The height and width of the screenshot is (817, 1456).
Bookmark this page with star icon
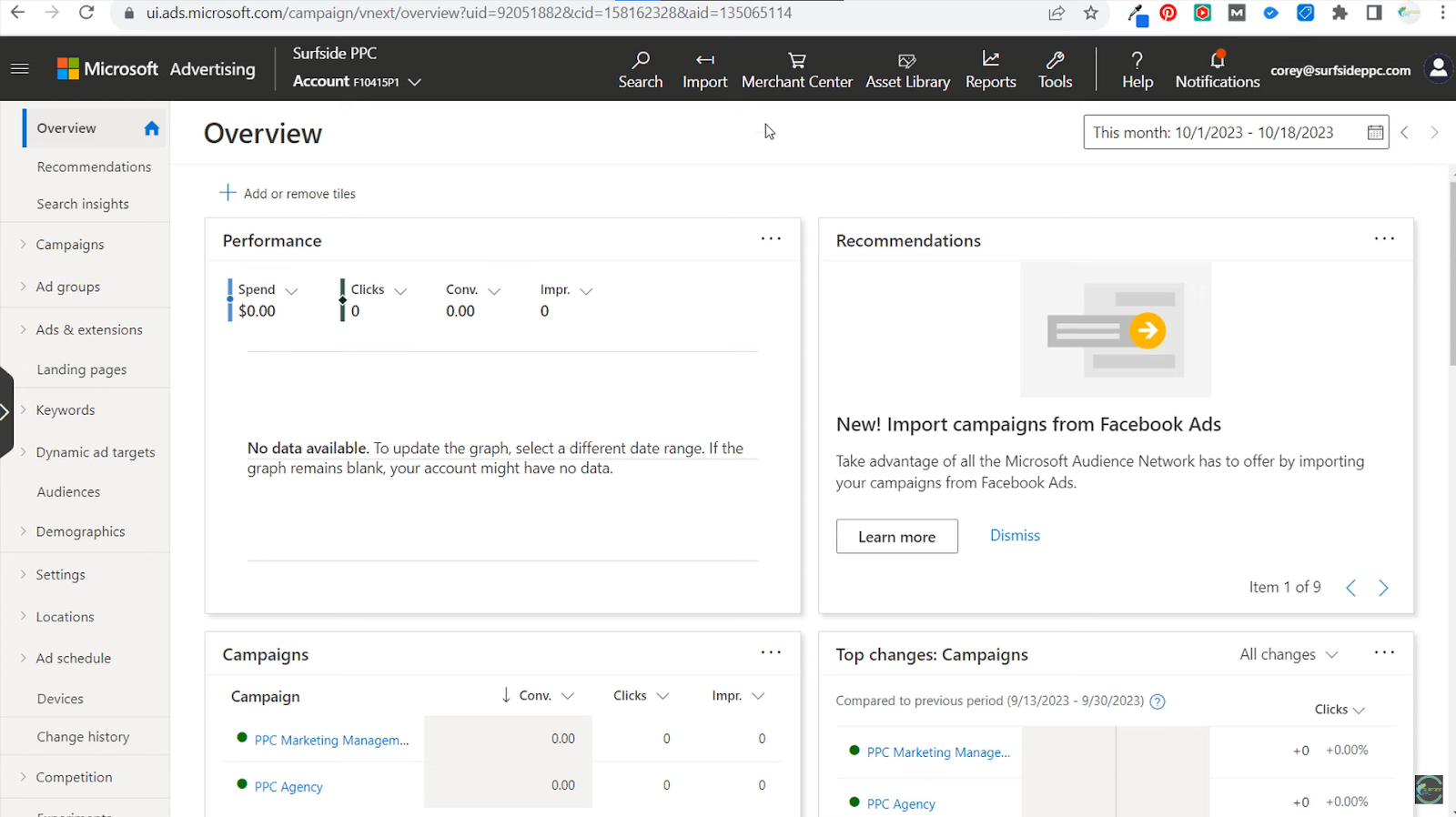[1091, 13]
